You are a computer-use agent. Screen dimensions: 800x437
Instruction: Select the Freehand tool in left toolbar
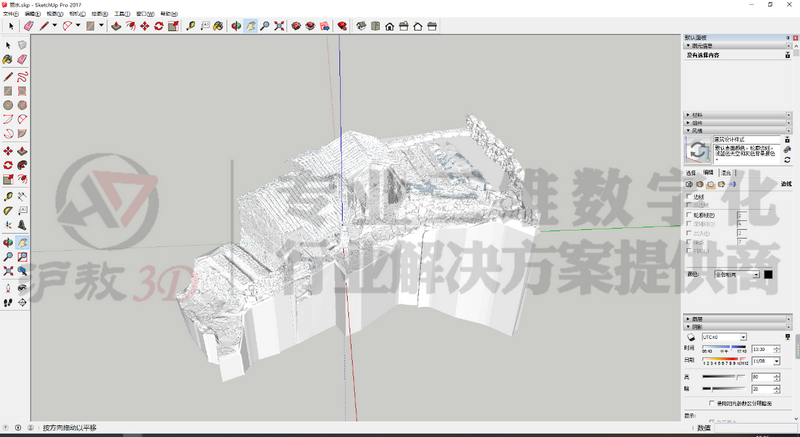[22, 77]
